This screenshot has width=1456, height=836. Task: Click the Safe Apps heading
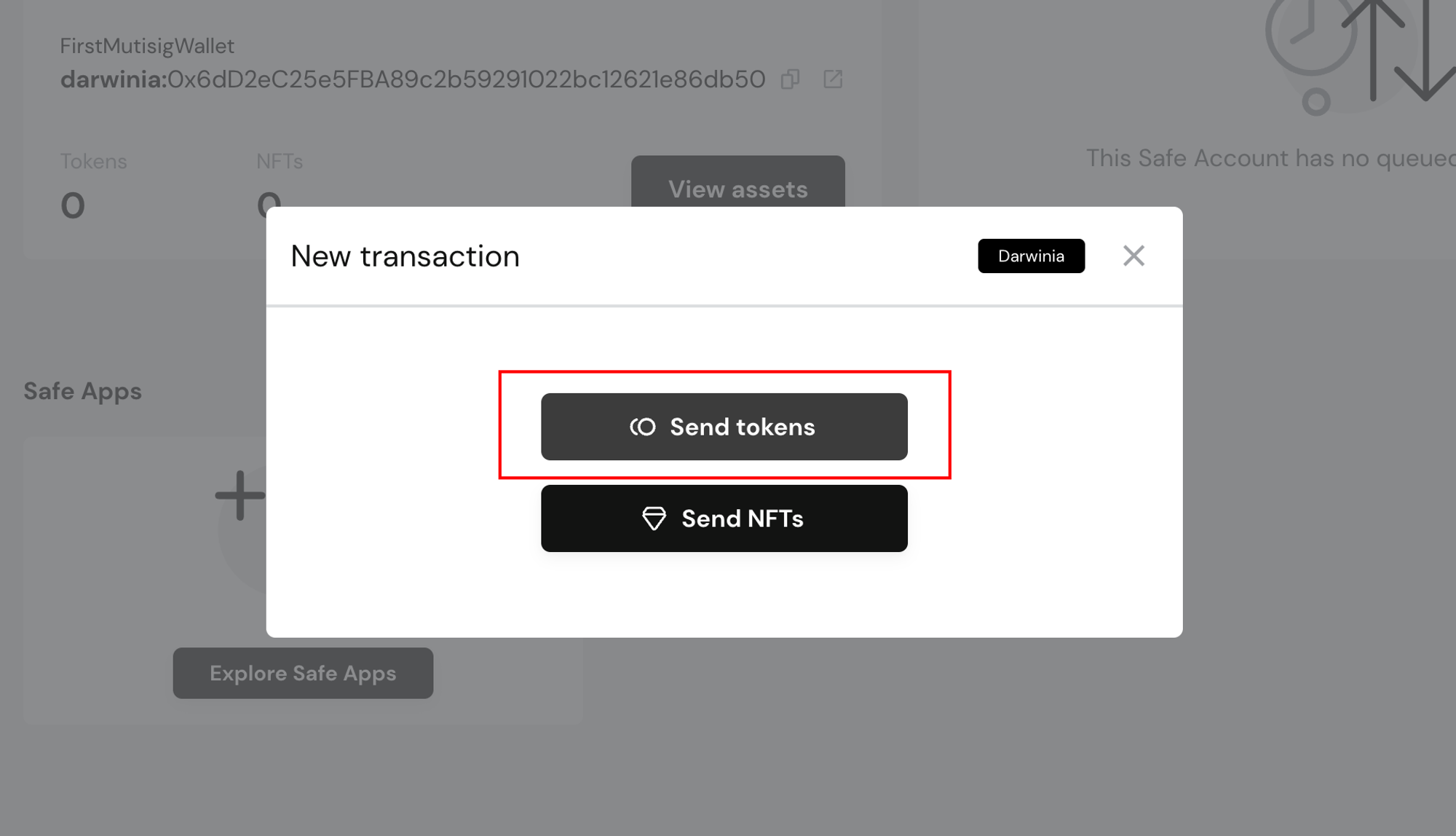(82, 391)
